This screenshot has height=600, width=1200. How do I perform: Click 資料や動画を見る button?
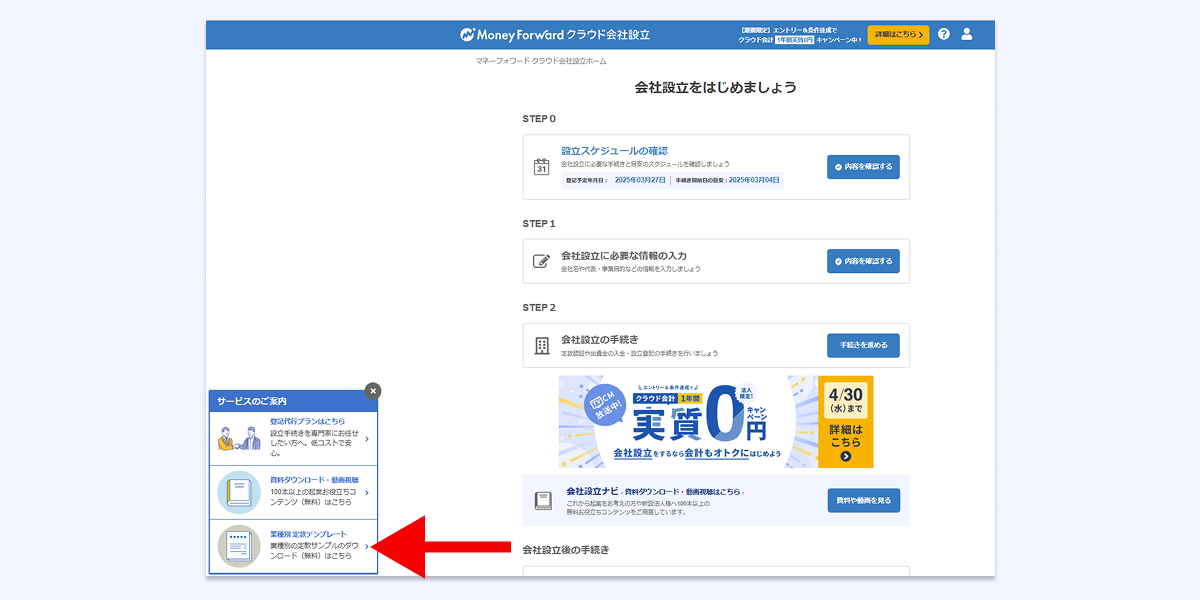coord(863,500)
